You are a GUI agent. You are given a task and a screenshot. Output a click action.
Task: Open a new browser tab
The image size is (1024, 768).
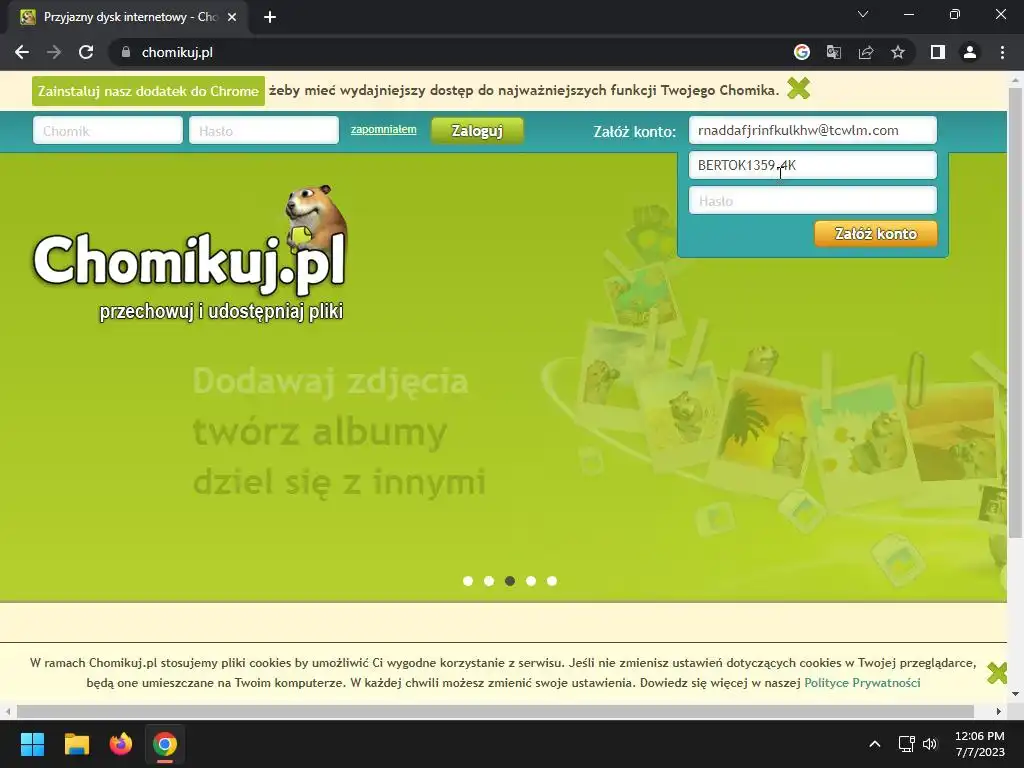coord(270,17)
